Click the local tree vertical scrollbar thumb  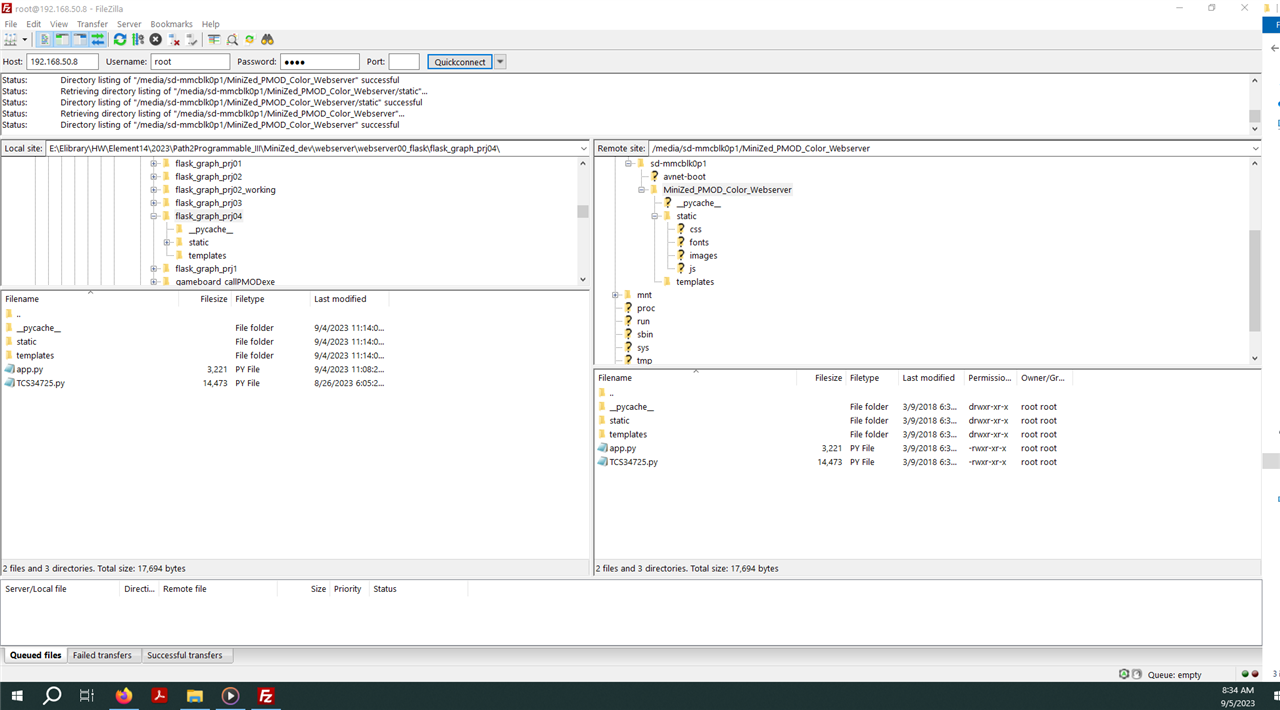[x=583, y=211]
